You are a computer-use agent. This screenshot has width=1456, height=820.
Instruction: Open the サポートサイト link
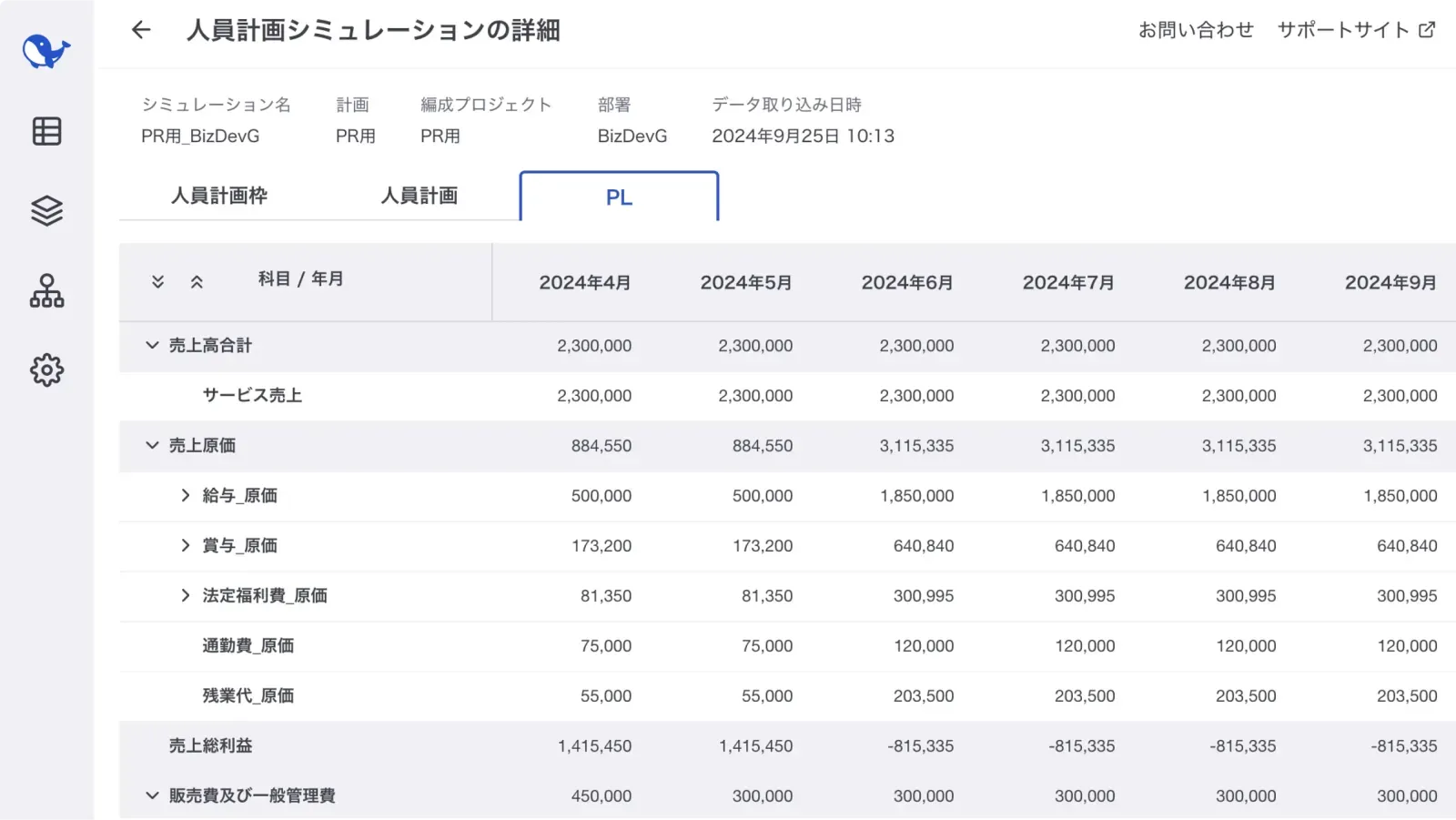(x=1343, y=30)
